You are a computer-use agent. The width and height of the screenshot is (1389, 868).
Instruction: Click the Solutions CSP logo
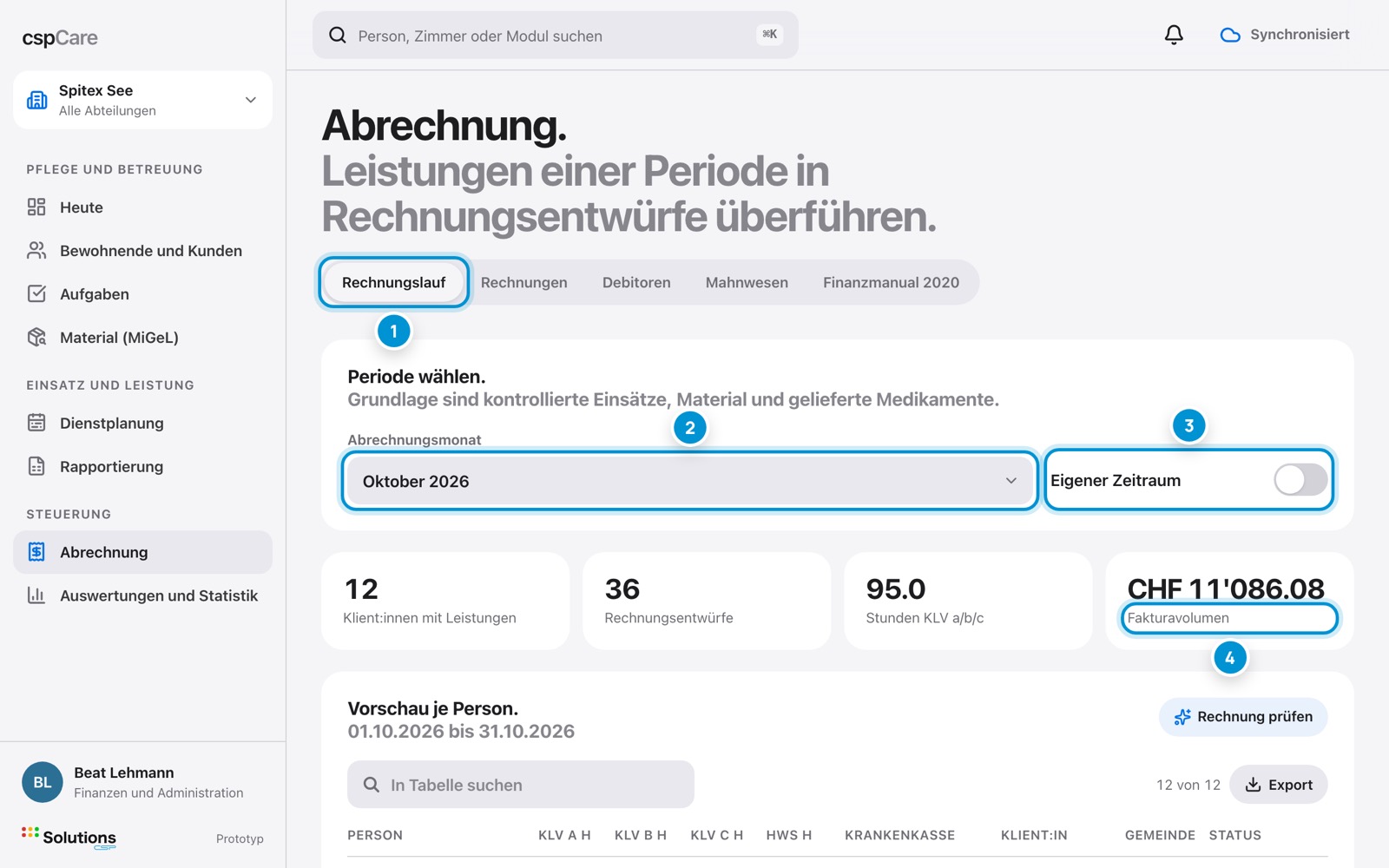point(69,838)
